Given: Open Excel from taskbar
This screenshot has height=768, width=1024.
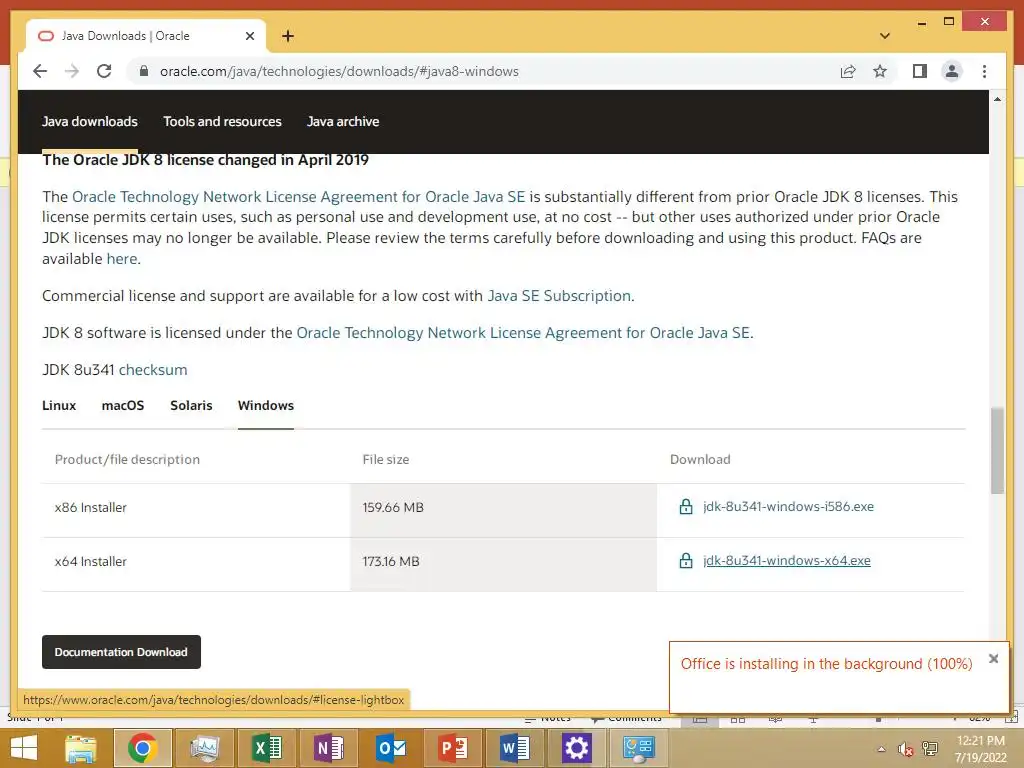Looking at the screenshot, I should click(266, 748).
